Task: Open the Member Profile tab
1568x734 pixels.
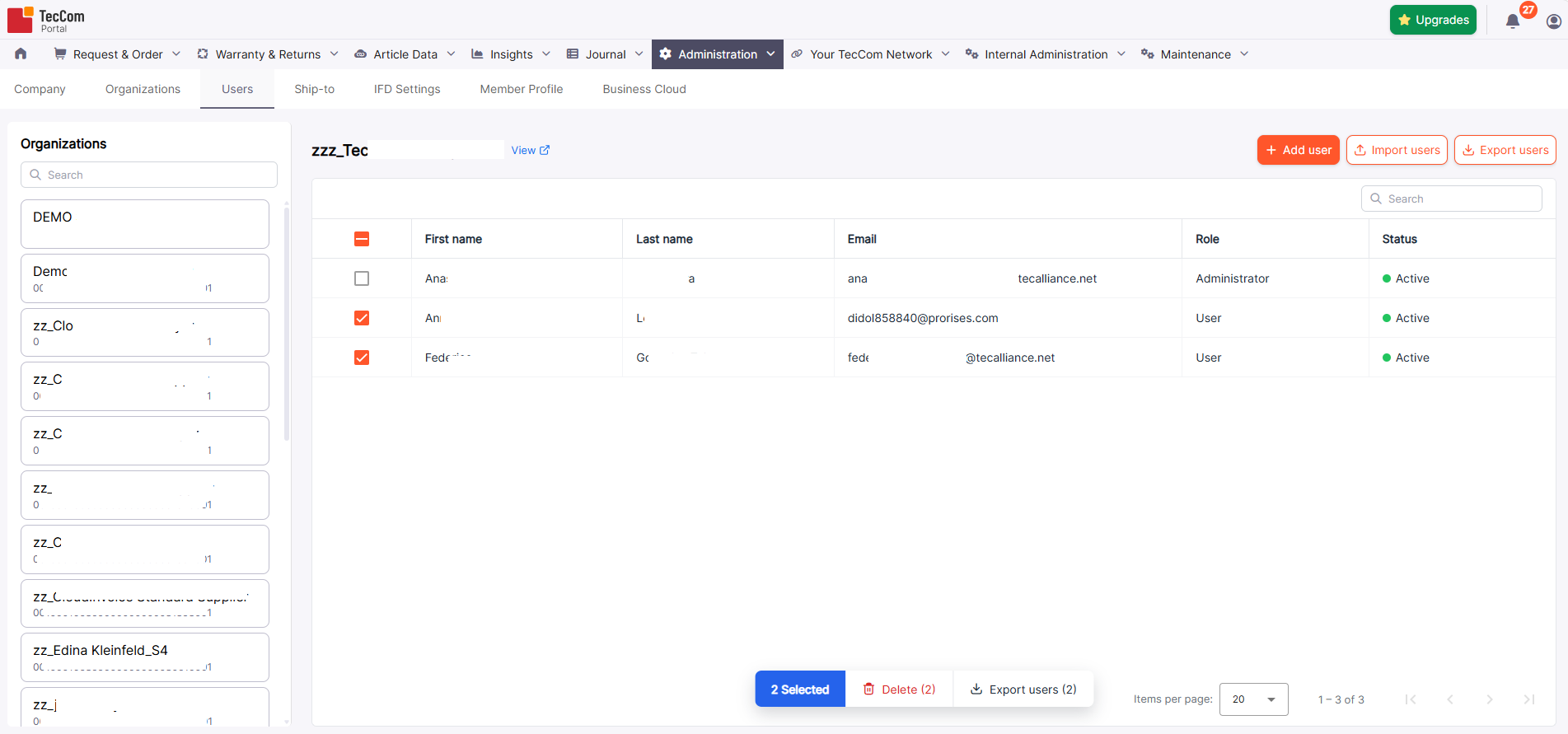Action: click(522, 89)
